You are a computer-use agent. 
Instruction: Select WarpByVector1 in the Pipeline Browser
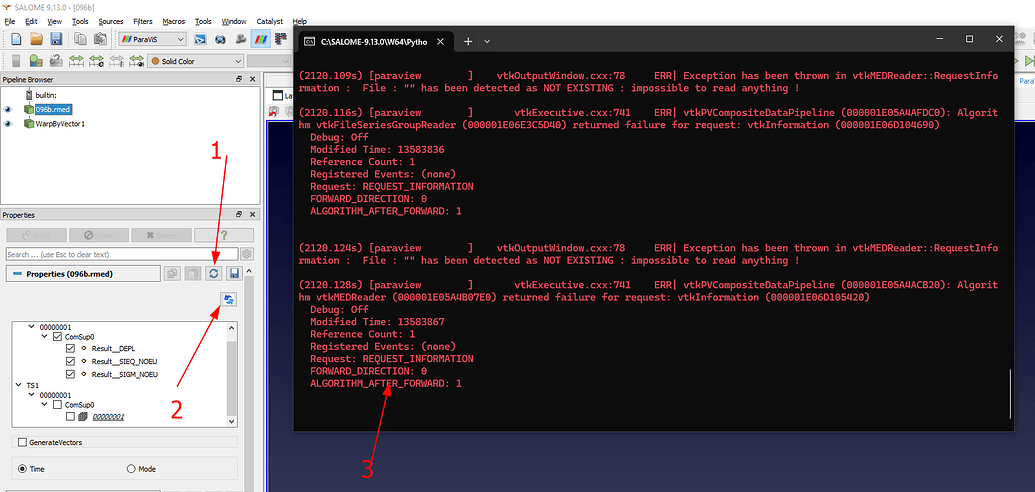[60, 123]
